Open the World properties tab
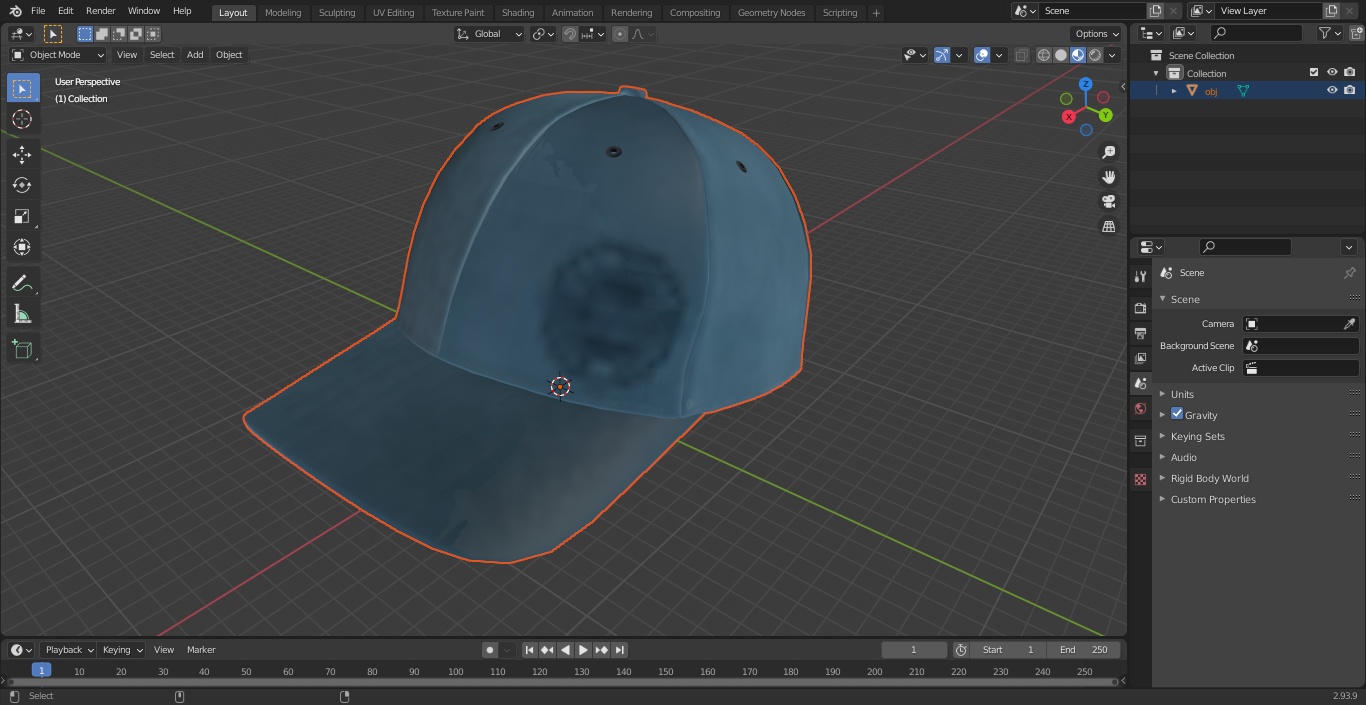The image size is (1366, 705). [x=1140, y=408]
